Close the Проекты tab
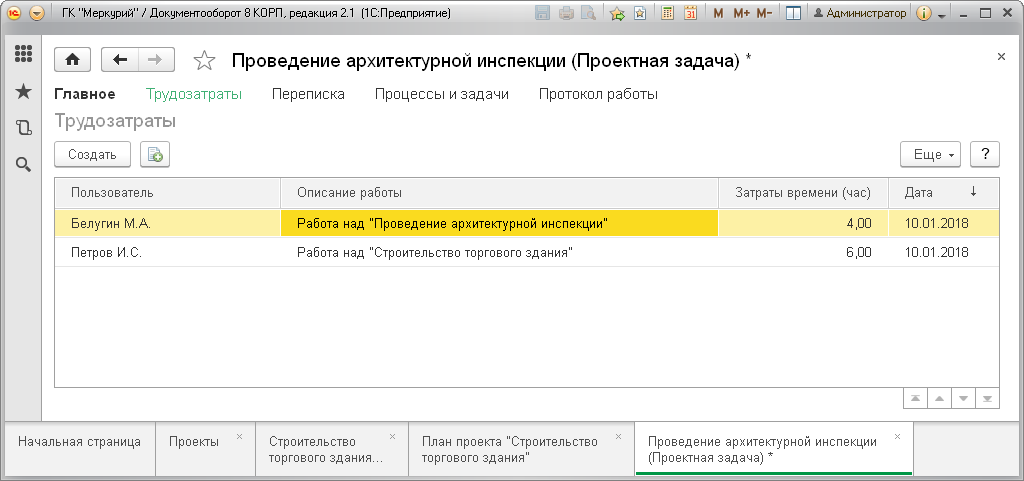 [239, 436]
